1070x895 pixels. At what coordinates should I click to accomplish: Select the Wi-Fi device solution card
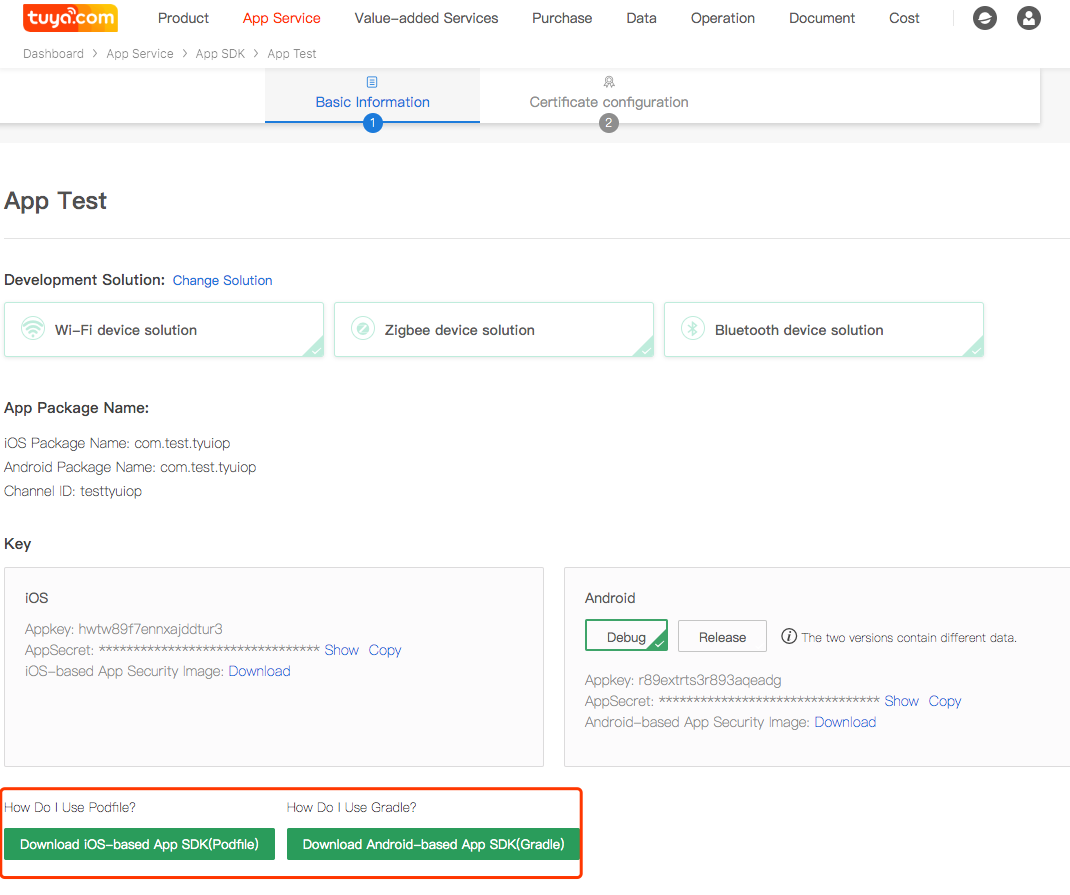coord(164,329)
